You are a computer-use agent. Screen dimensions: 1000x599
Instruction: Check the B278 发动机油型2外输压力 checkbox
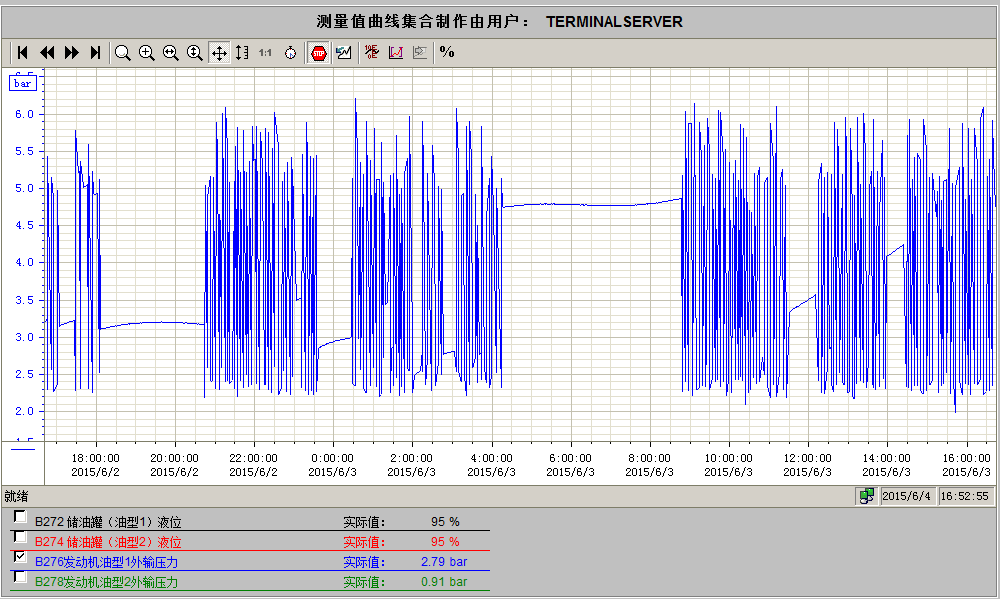point(20,577)
